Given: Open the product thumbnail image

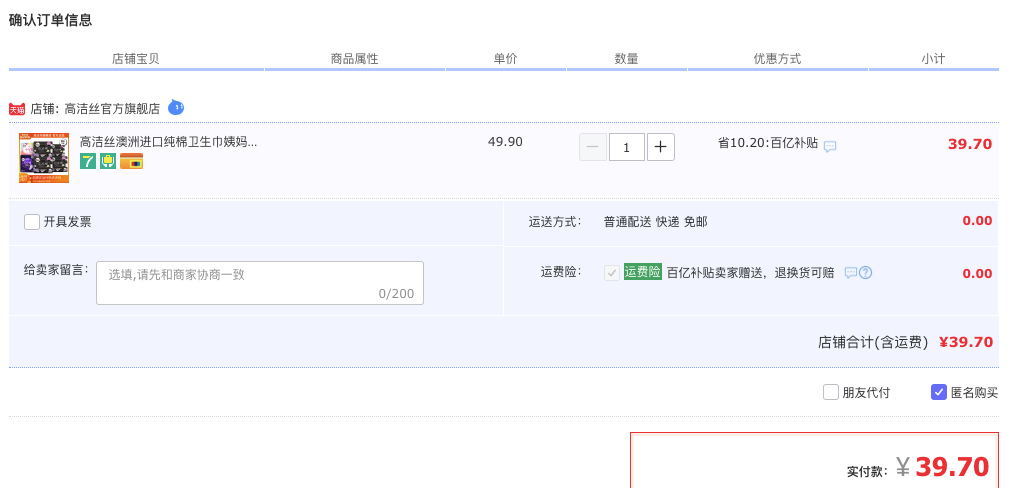Looking at the screenshot, I should [x=44, y=158].
